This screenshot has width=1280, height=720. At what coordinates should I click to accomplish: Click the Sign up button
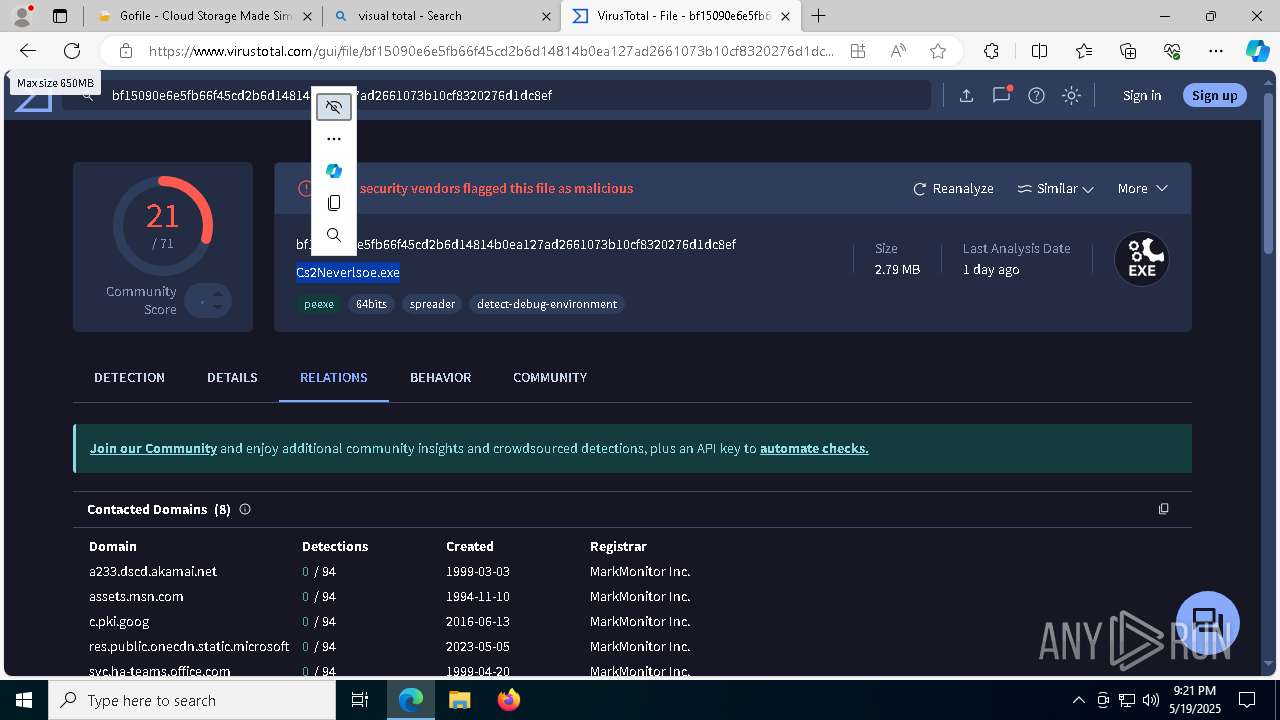[x=1215, y=95]
